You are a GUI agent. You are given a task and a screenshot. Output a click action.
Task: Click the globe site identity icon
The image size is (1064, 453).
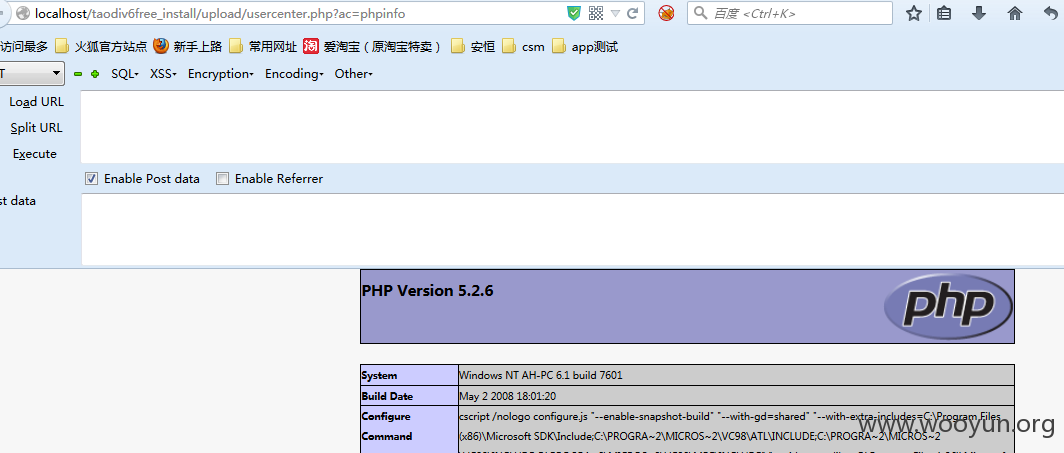tap(23, 13)
